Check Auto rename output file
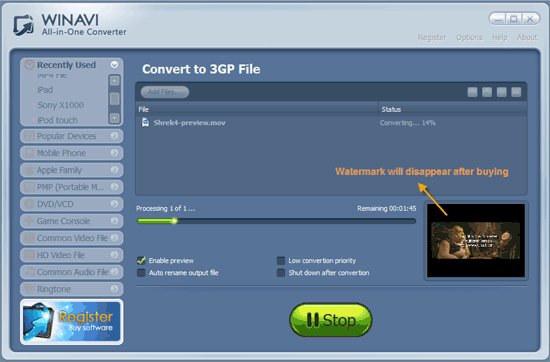 pos(141,273)
